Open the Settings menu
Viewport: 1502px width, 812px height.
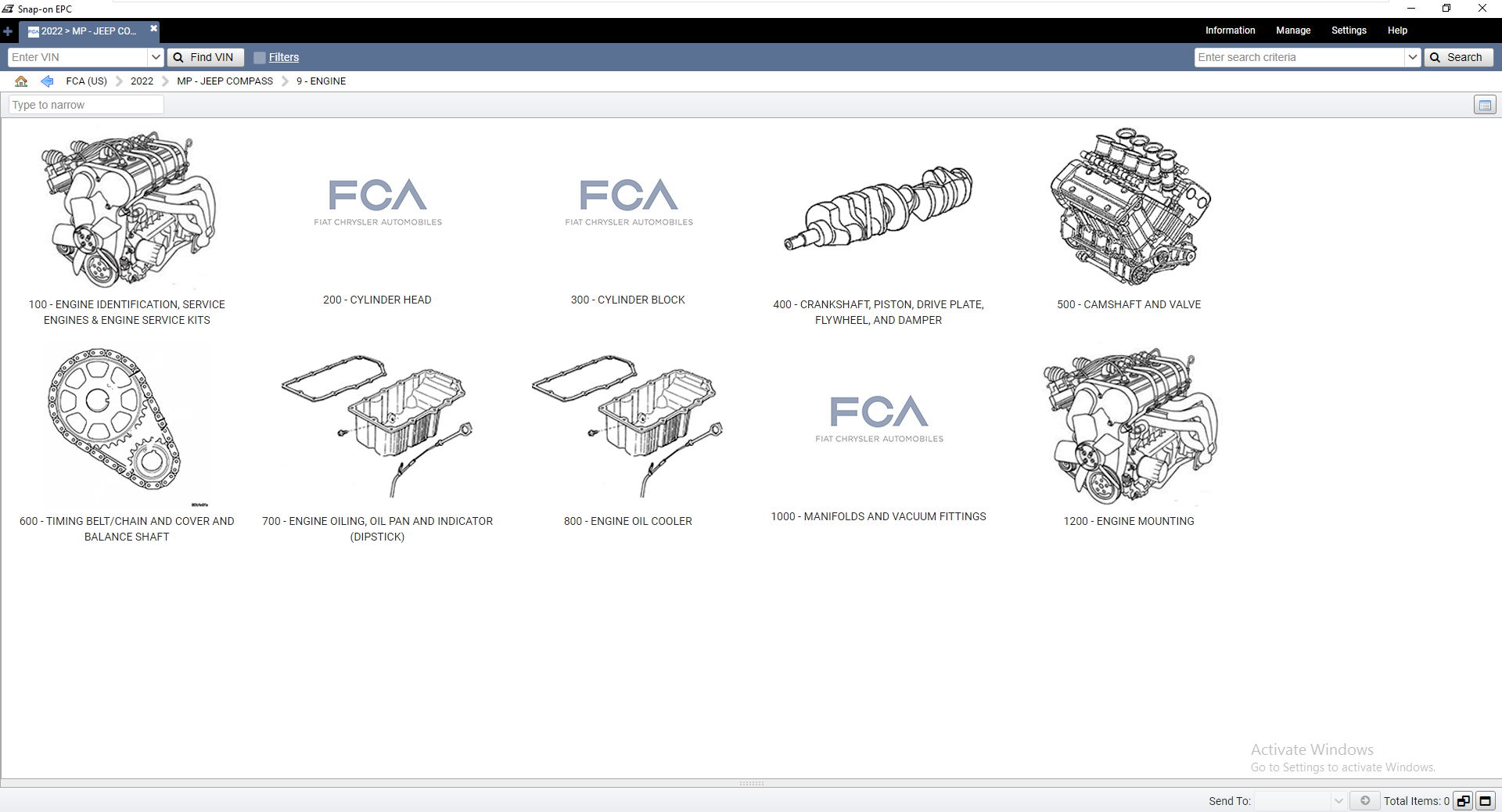click(x=1349, y=31)
